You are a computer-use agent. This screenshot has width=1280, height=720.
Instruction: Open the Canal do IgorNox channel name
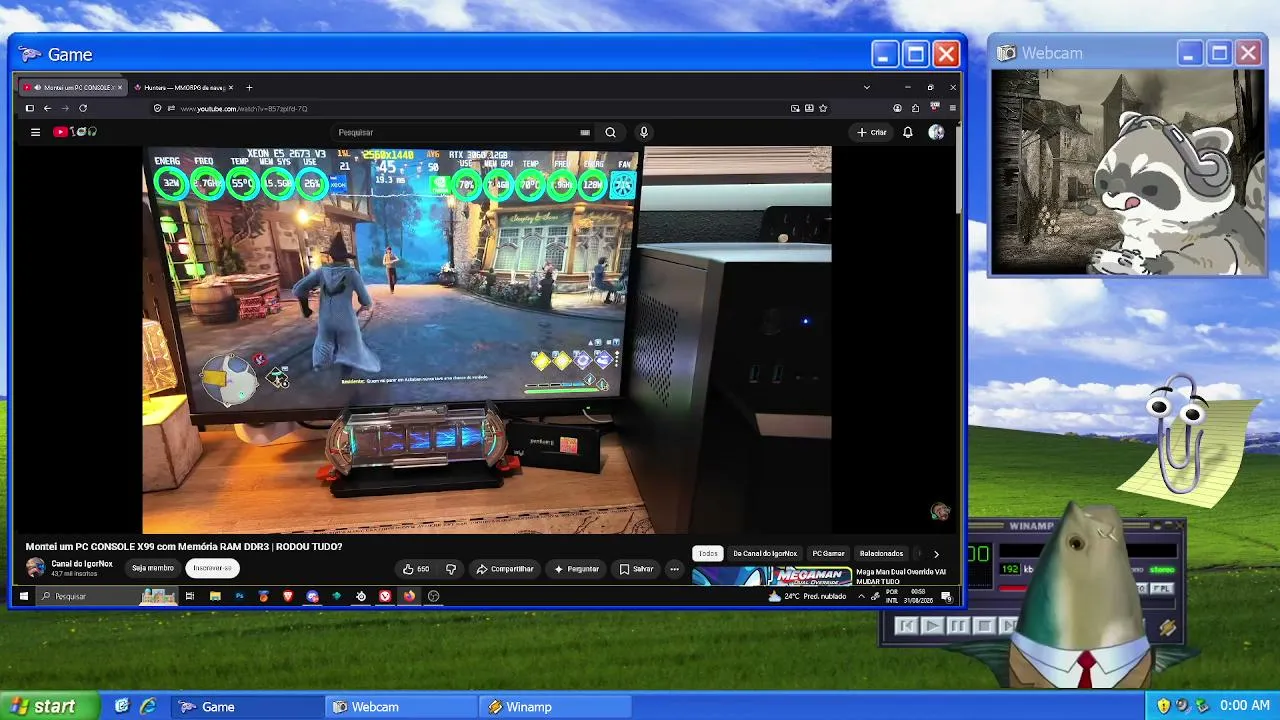tap(82, 564)
